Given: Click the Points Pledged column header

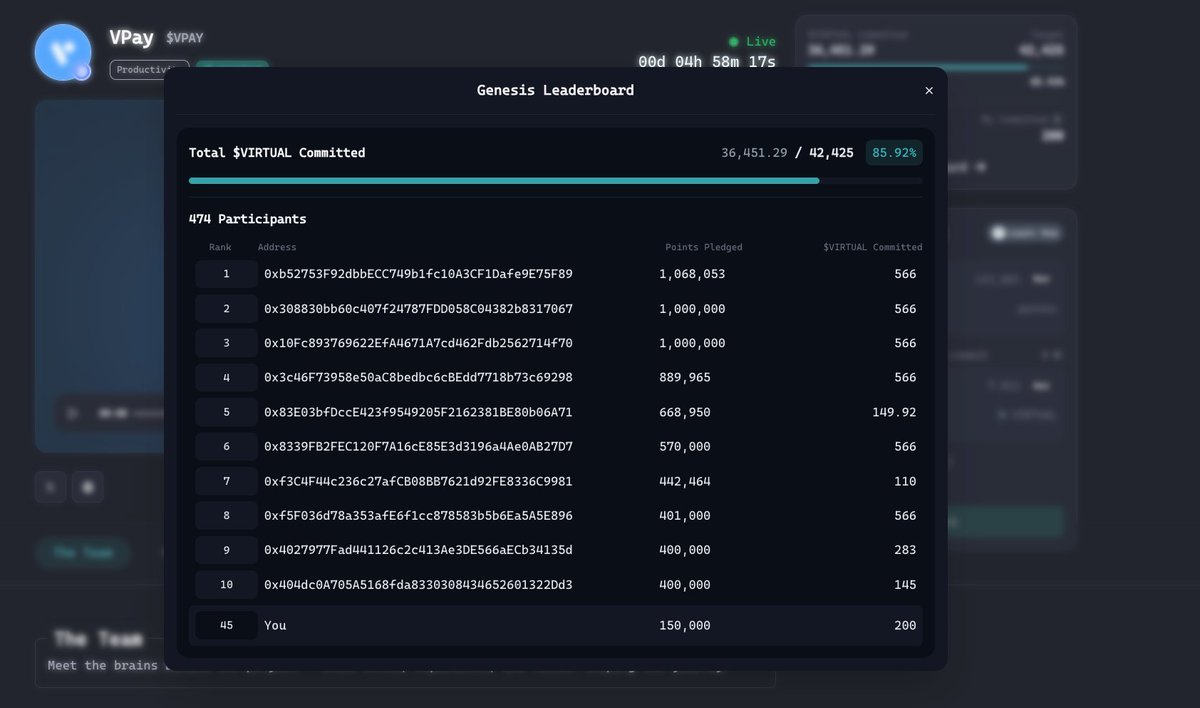Looking at the screenshot, I should pos(704,247).
